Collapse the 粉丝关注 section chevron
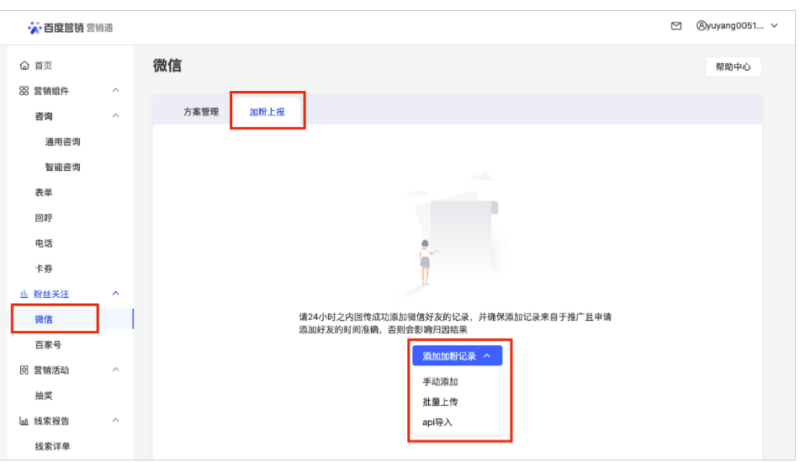The image size is (800, 463). pos(116,294)
